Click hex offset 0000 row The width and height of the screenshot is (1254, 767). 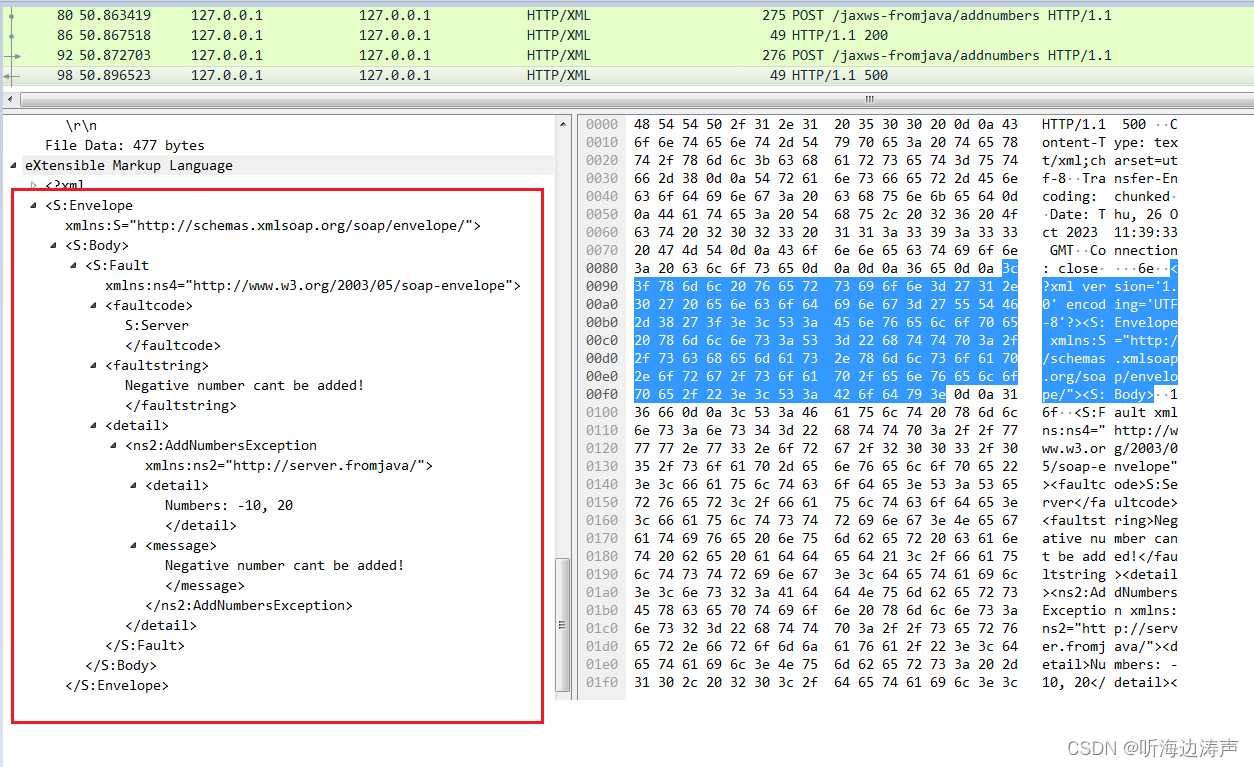pos(602,124)
